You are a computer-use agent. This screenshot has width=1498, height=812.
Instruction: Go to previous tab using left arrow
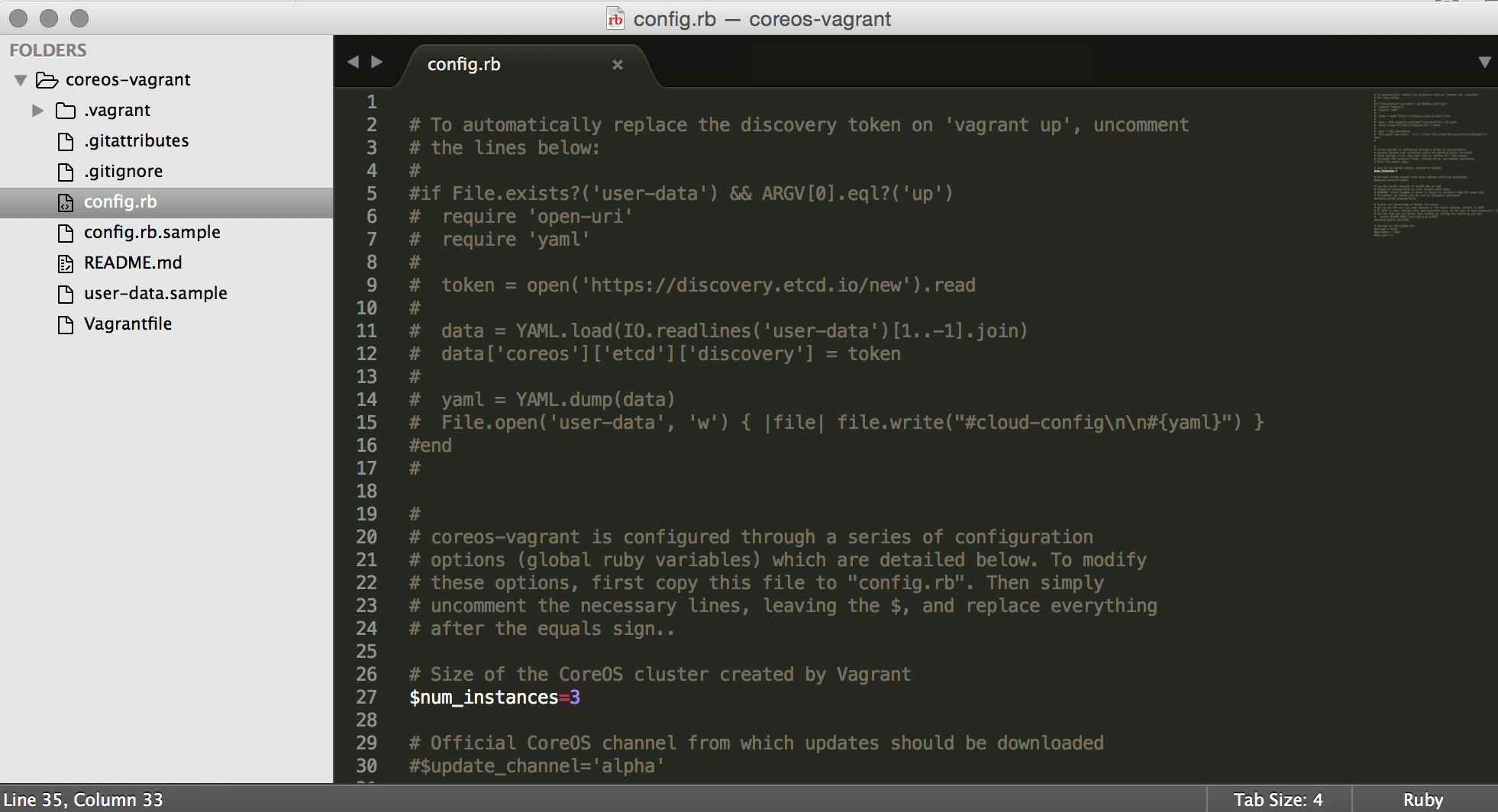[353, 62]
